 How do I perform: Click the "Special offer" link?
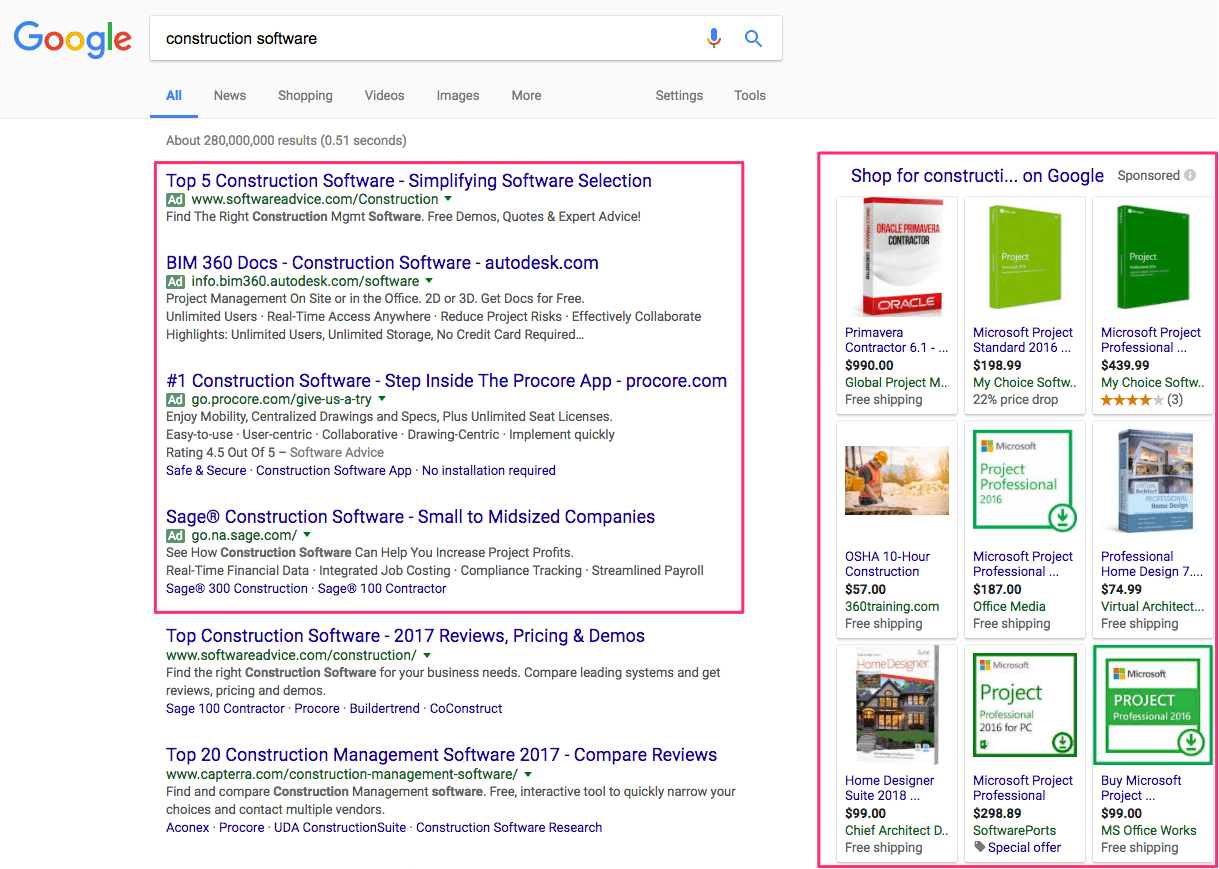(x=1024, y=847)
